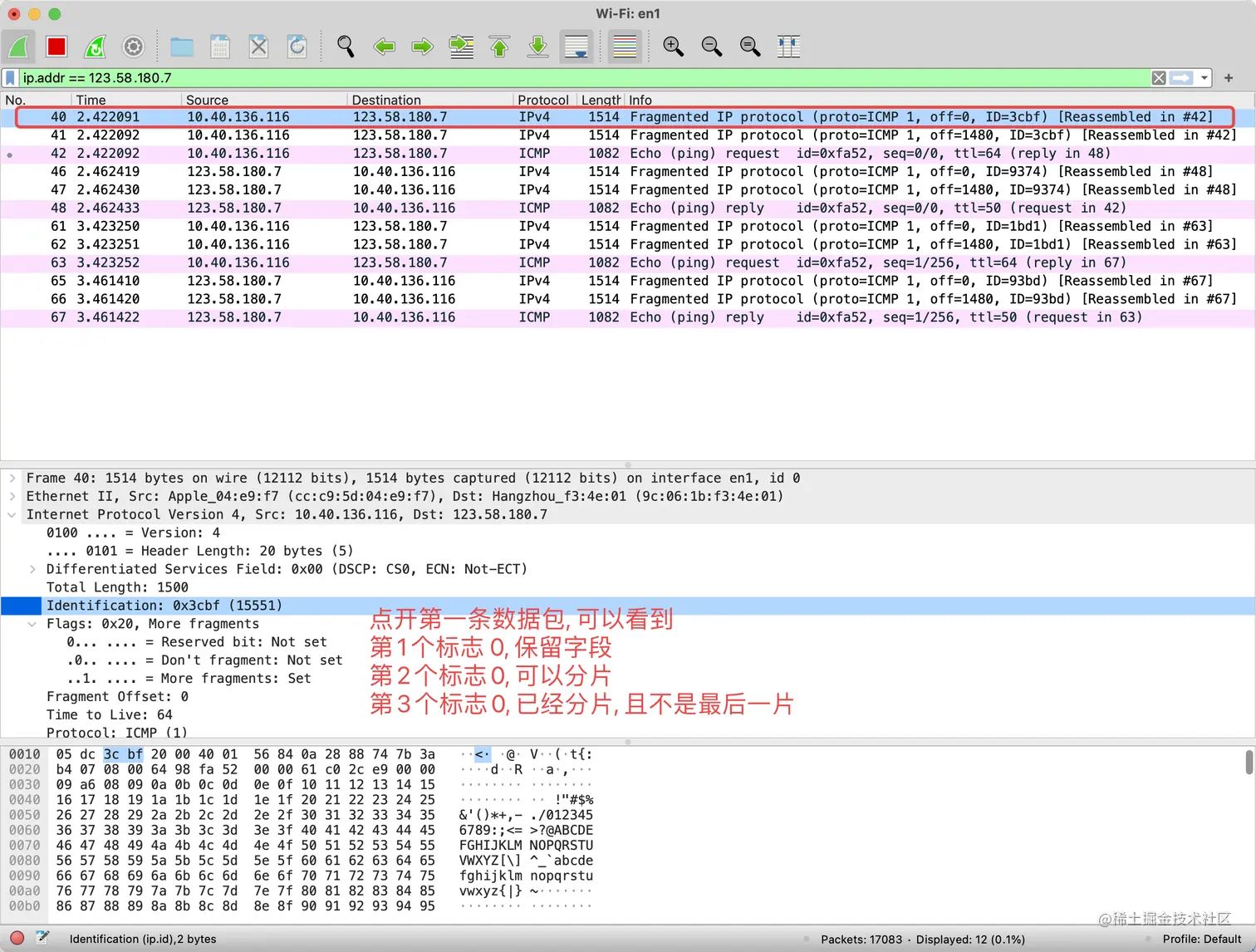Reset text to normal size
The image size is (1256, 952).
click(749, 47)
